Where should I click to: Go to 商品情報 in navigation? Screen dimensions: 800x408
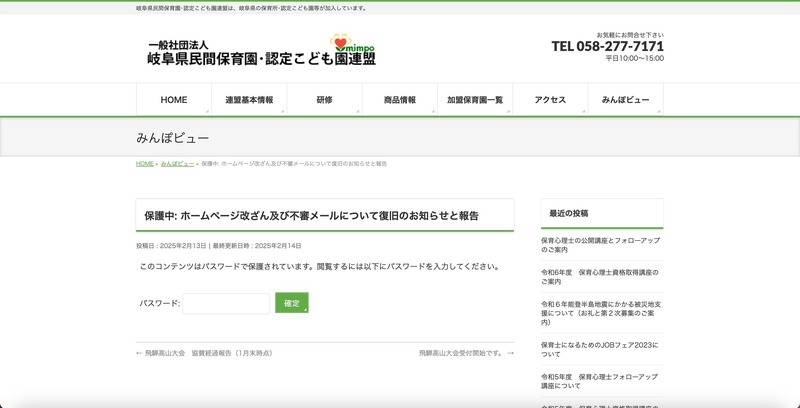click(x=399, y=100)
